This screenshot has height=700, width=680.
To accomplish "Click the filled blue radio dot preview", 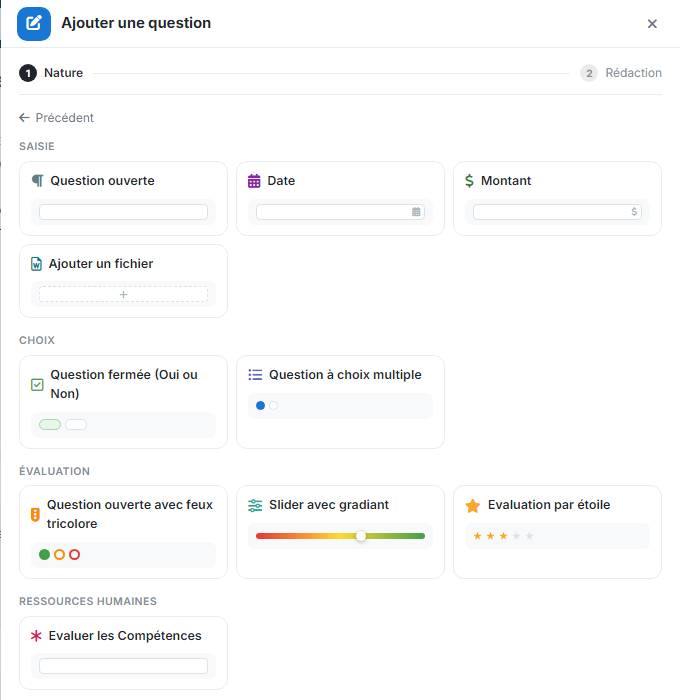I will click(x=260, y=405).
